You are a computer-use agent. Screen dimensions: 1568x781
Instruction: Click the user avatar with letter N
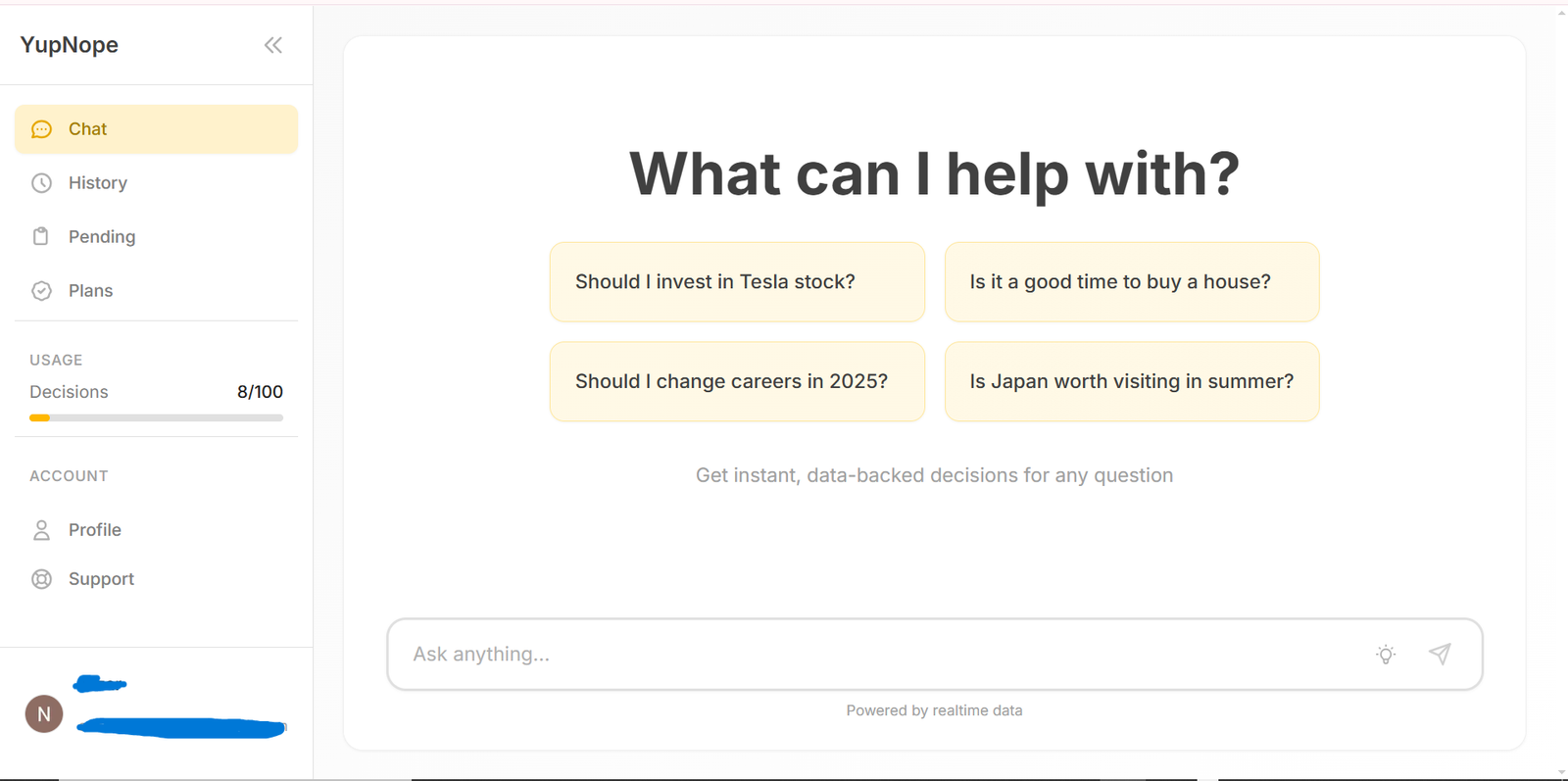[44, 714]
